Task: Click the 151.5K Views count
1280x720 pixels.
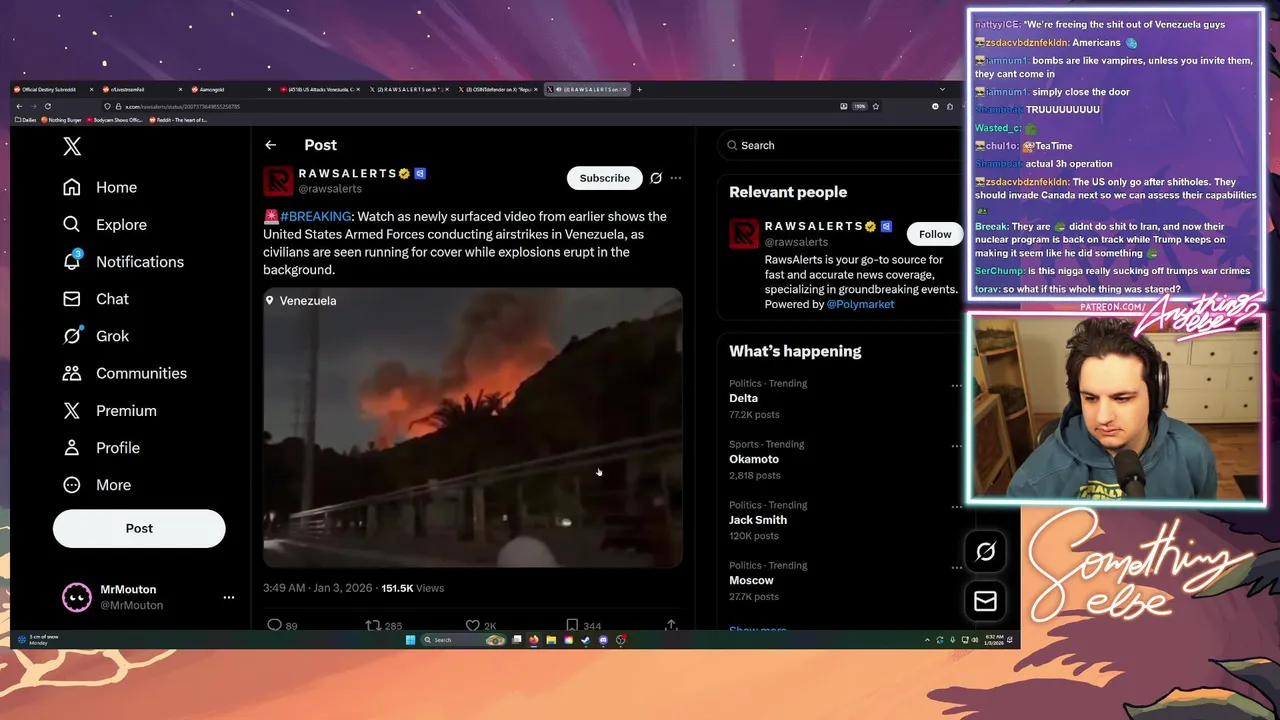Action: [412, 588]
